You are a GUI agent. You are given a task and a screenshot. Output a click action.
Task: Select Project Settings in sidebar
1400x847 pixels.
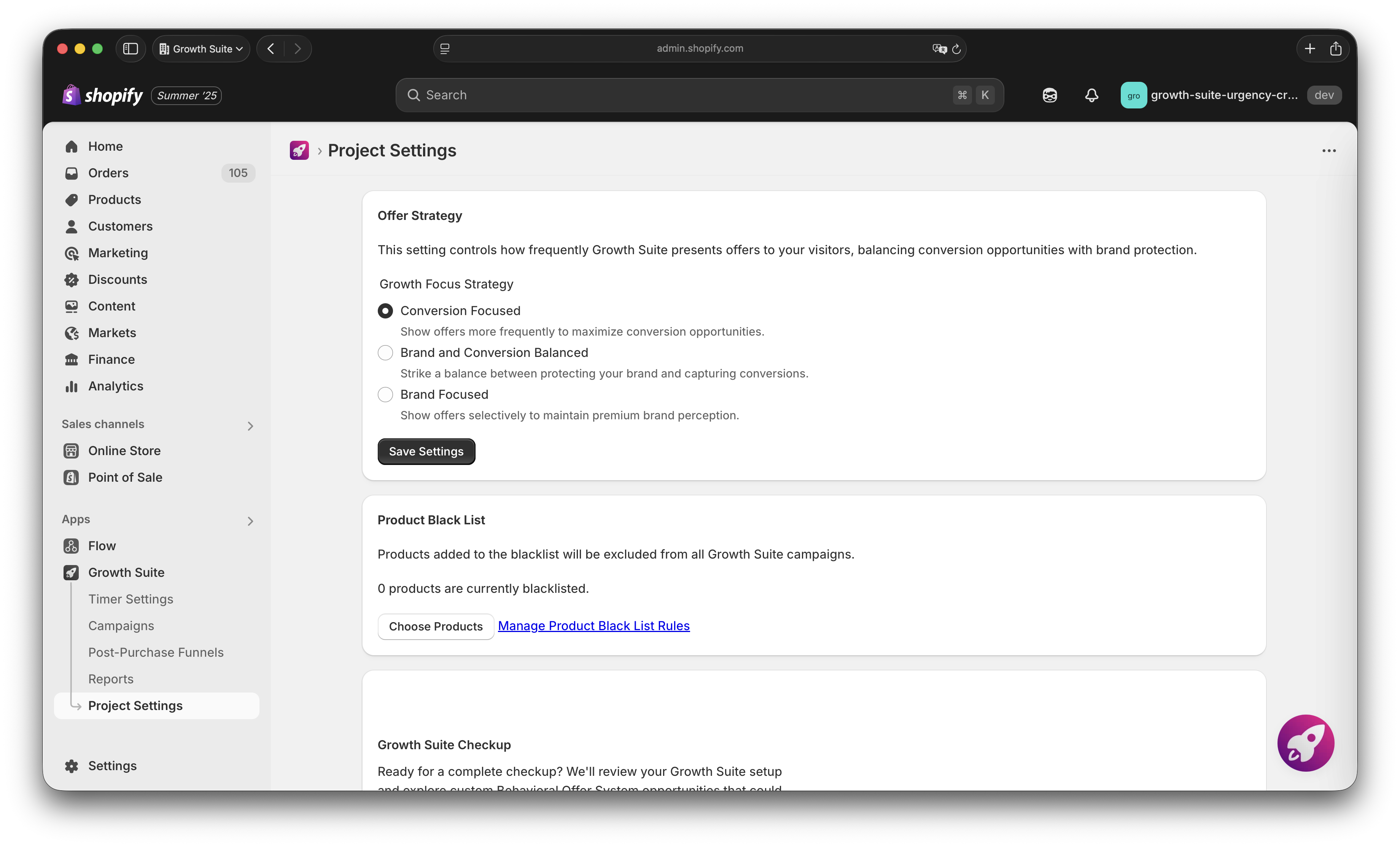click(157, 705)
